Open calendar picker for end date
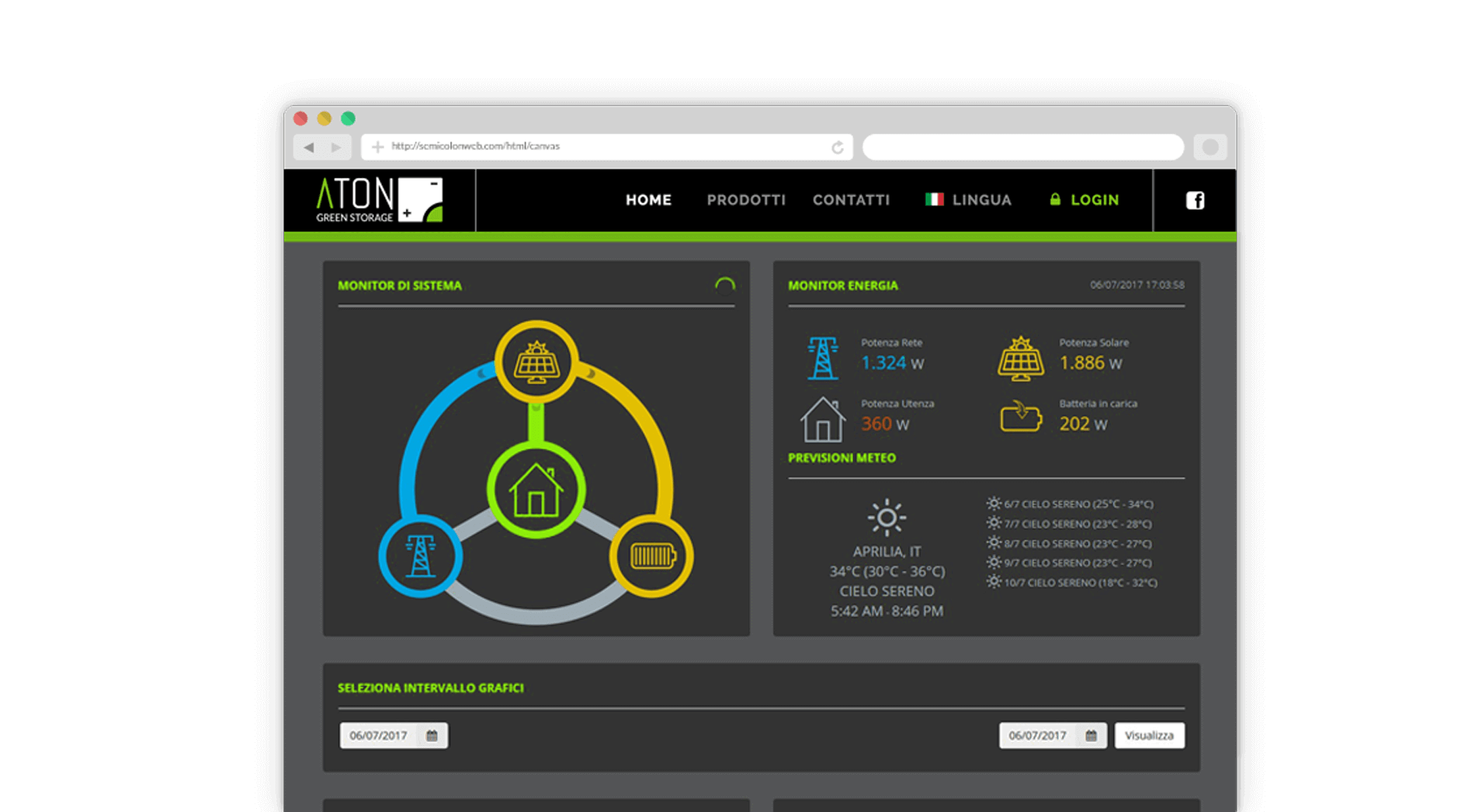Screen dimensions: 1475x812 pos(1091,735)
